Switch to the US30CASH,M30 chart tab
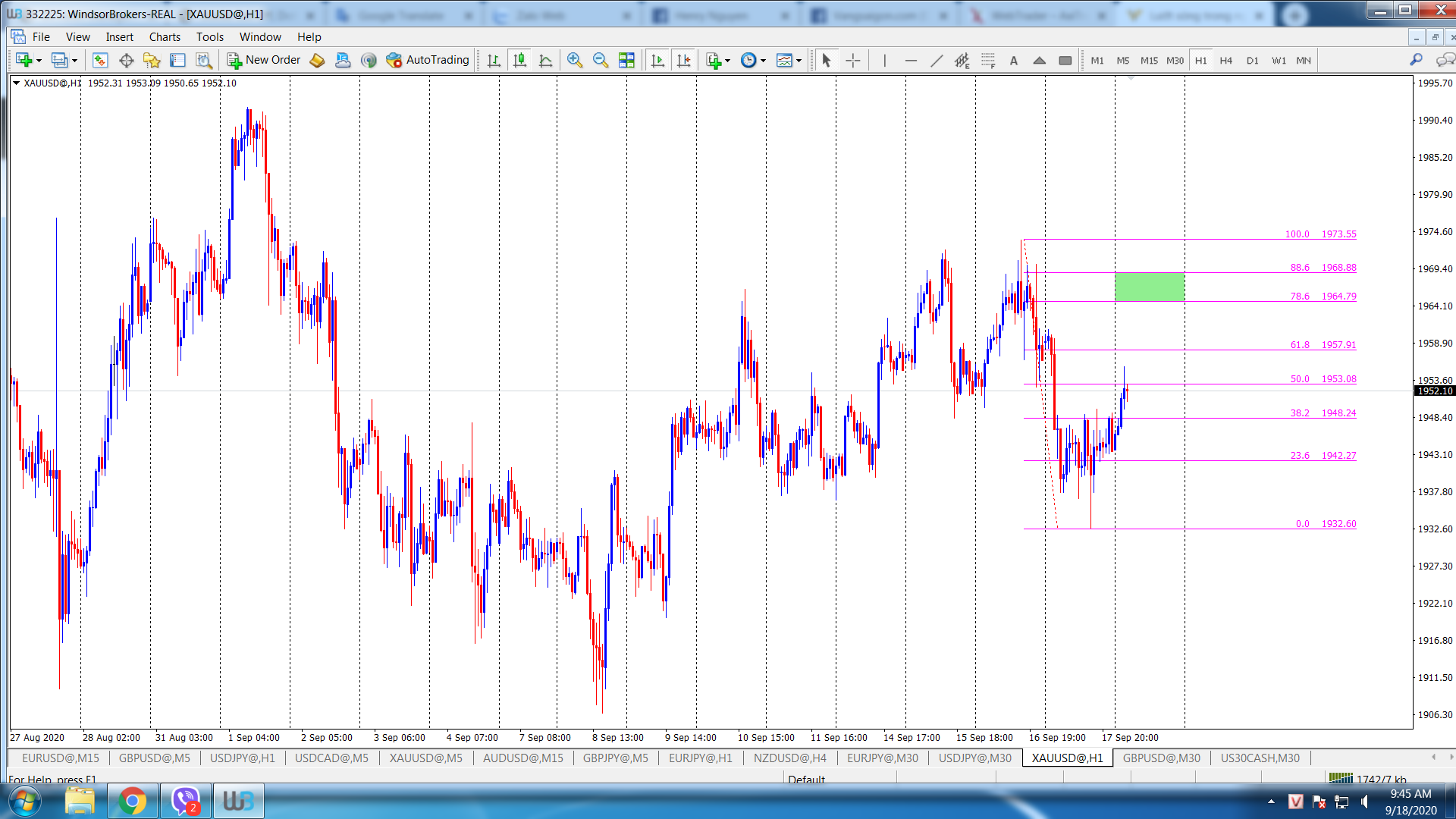1456x819 pixels. tap(1260, 758)
